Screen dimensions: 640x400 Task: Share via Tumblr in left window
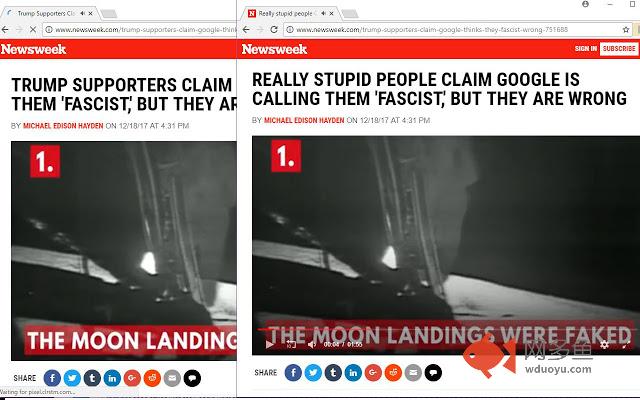(x=92, y=378)
